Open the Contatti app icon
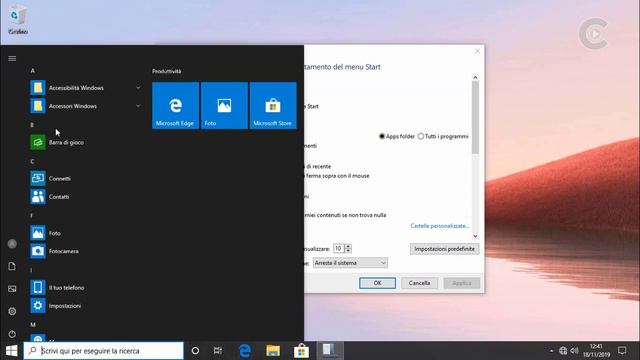Screen dimensions: 640x360 pyautogui.click(x=38, y=197)
